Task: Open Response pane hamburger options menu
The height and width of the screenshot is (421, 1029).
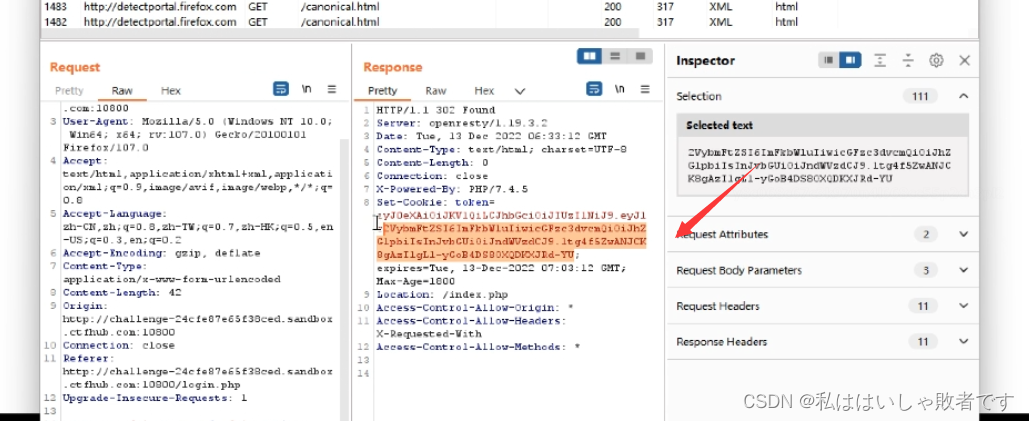Action: [645, 89]
